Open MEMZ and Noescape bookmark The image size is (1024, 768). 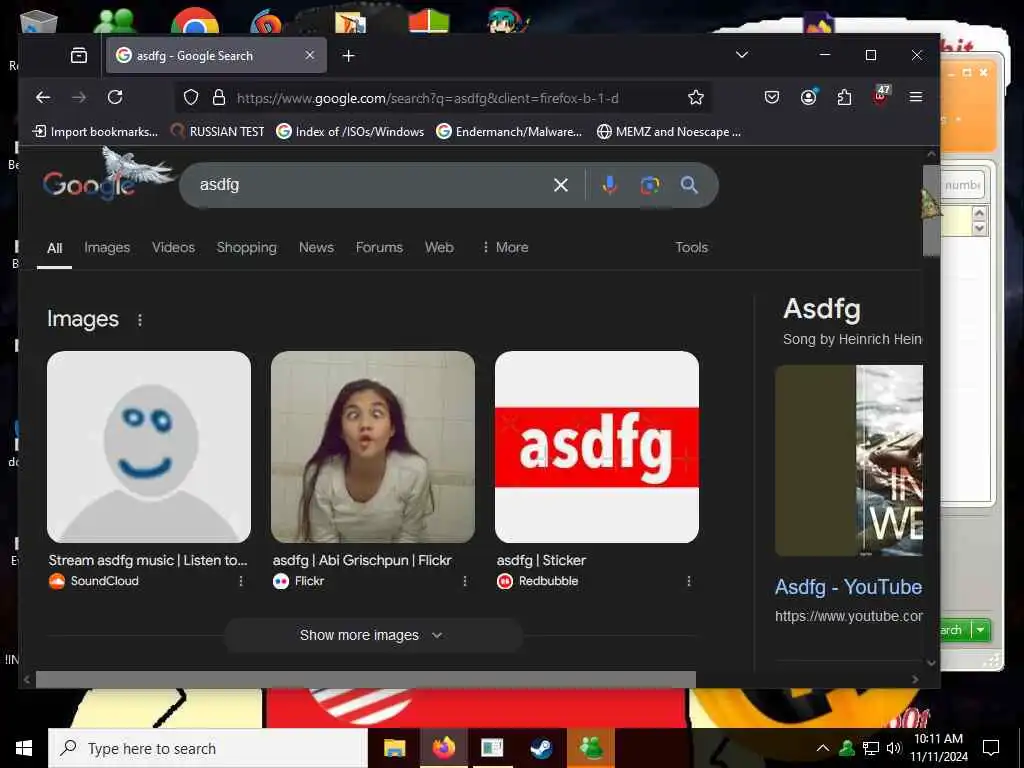(x=669, y=132)
